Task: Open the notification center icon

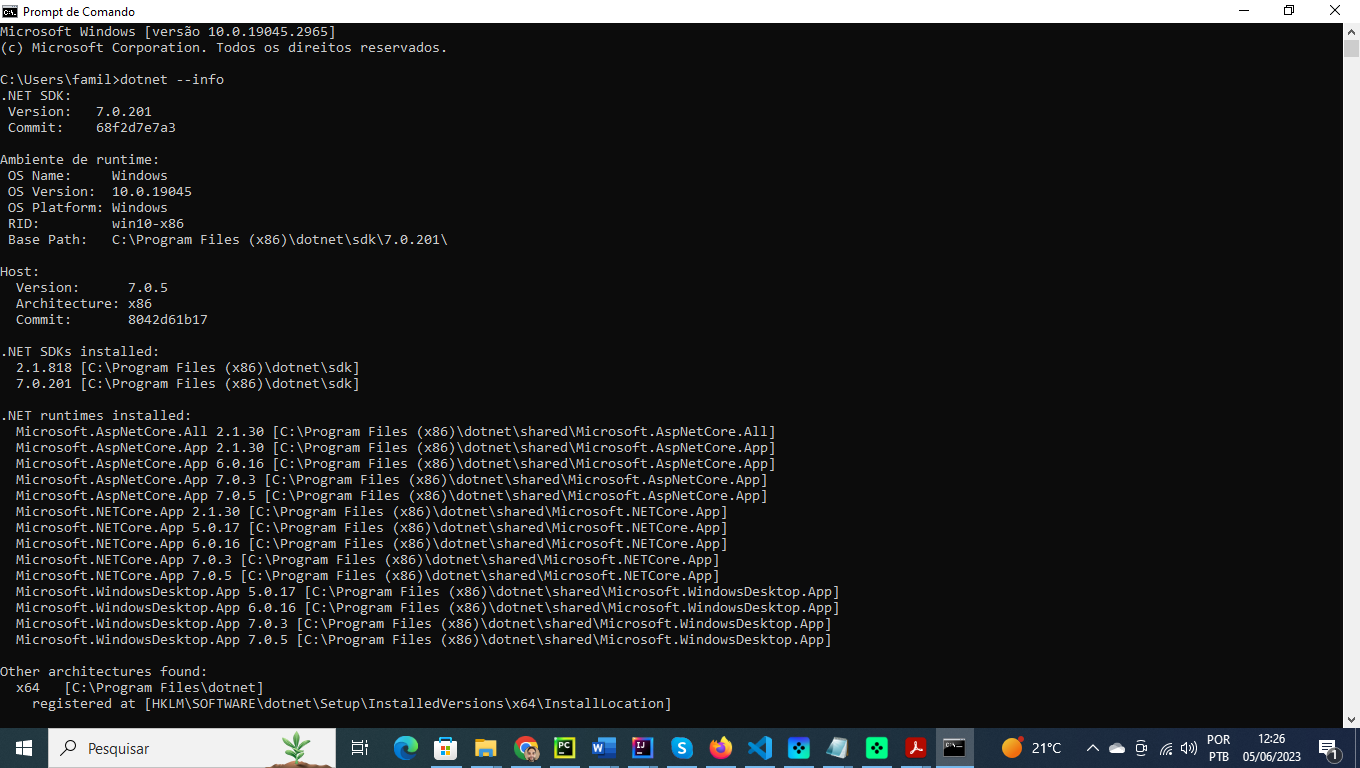Action: click(1329, 748)
